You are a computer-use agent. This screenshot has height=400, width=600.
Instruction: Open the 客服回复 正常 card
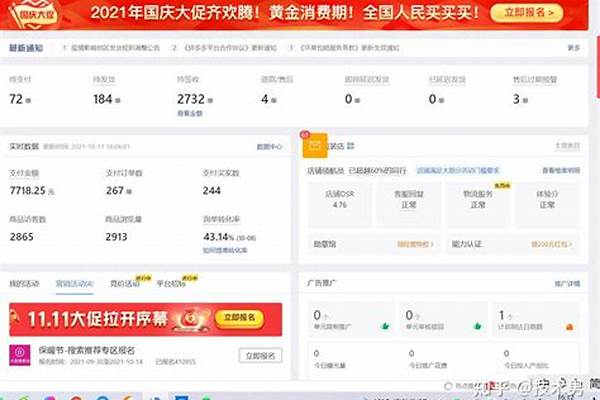409,204
